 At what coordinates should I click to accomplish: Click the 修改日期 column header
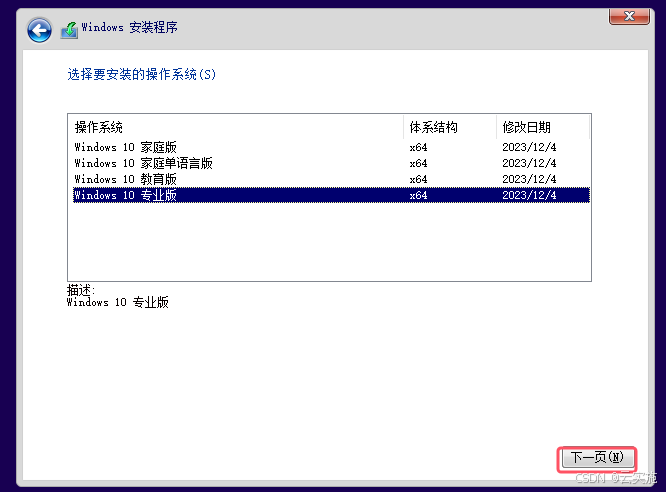[543, 127]
